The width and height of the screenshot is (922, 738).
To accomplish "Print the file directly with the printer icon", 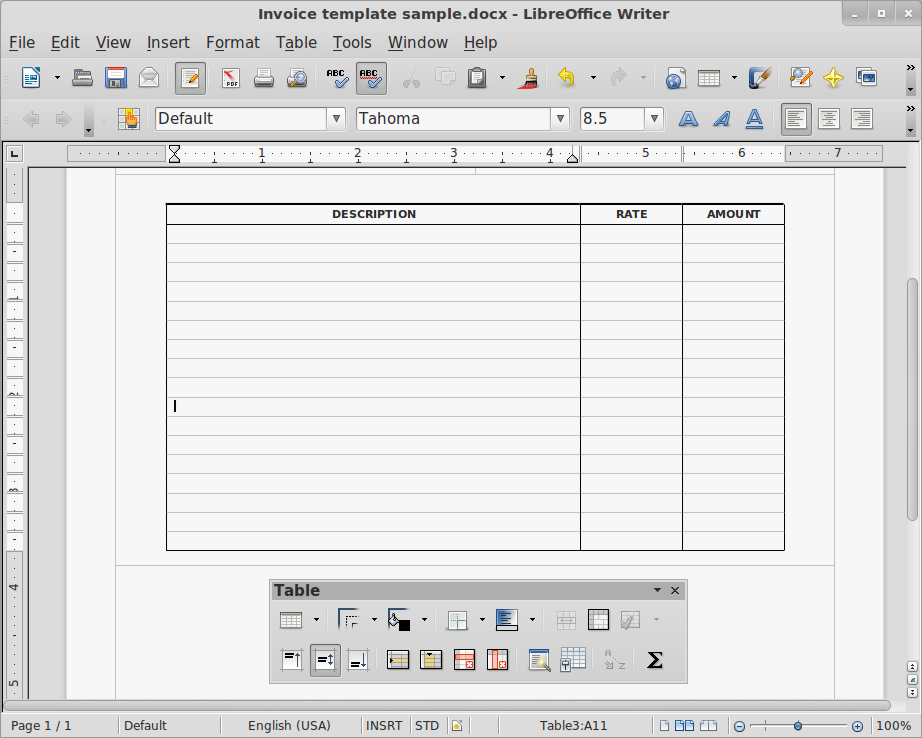I will [263, 78].
